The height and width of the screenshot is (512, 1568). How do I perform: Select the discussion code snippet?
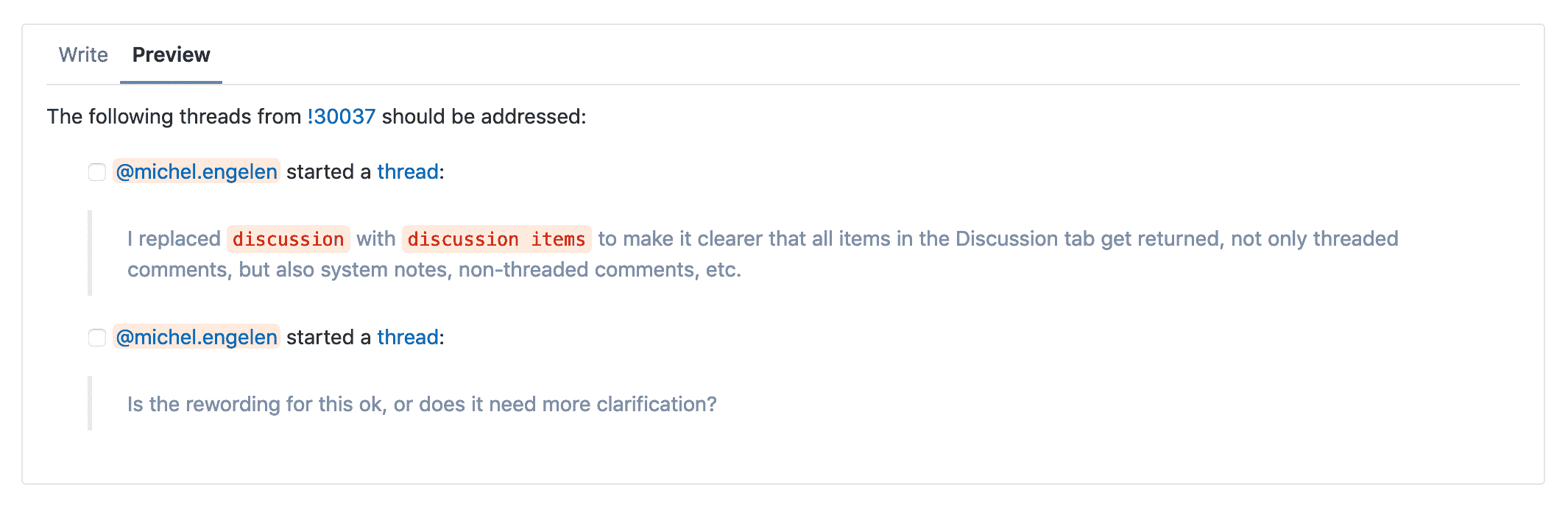pyautogui.click(x=287, y=238)
